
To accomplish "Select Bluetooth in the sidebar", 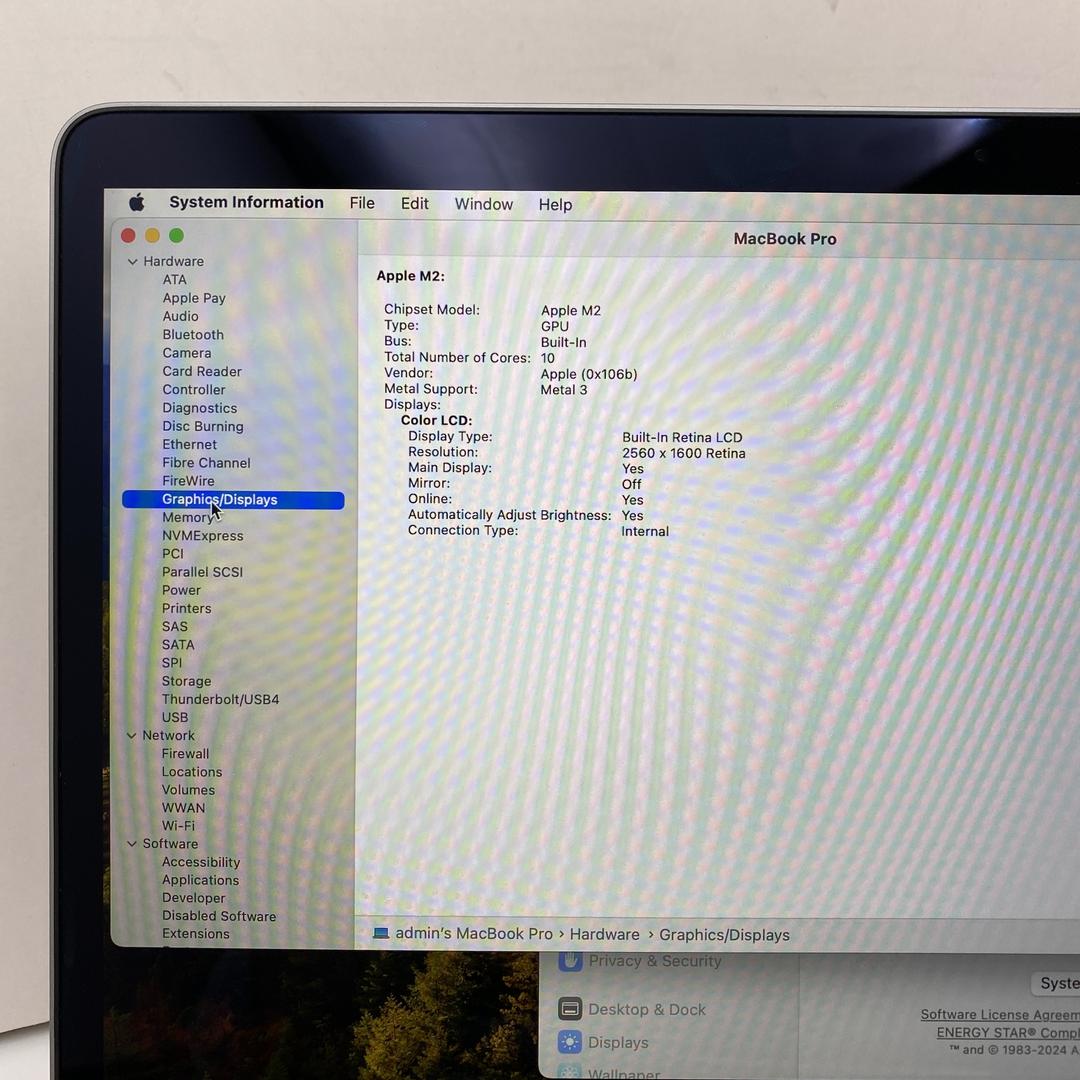I will pos(193,335).
